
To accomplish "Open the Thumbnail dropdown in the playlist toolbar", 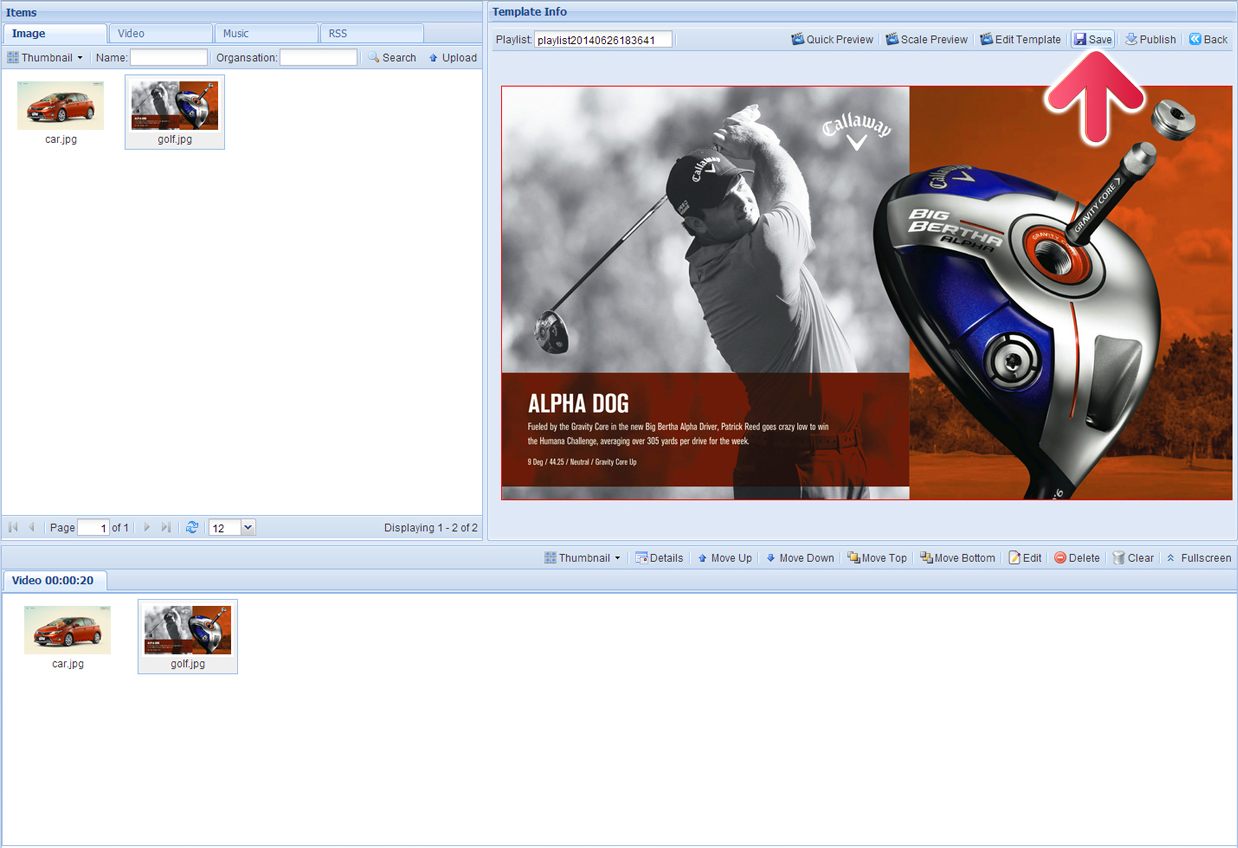I will pos(582,558).
